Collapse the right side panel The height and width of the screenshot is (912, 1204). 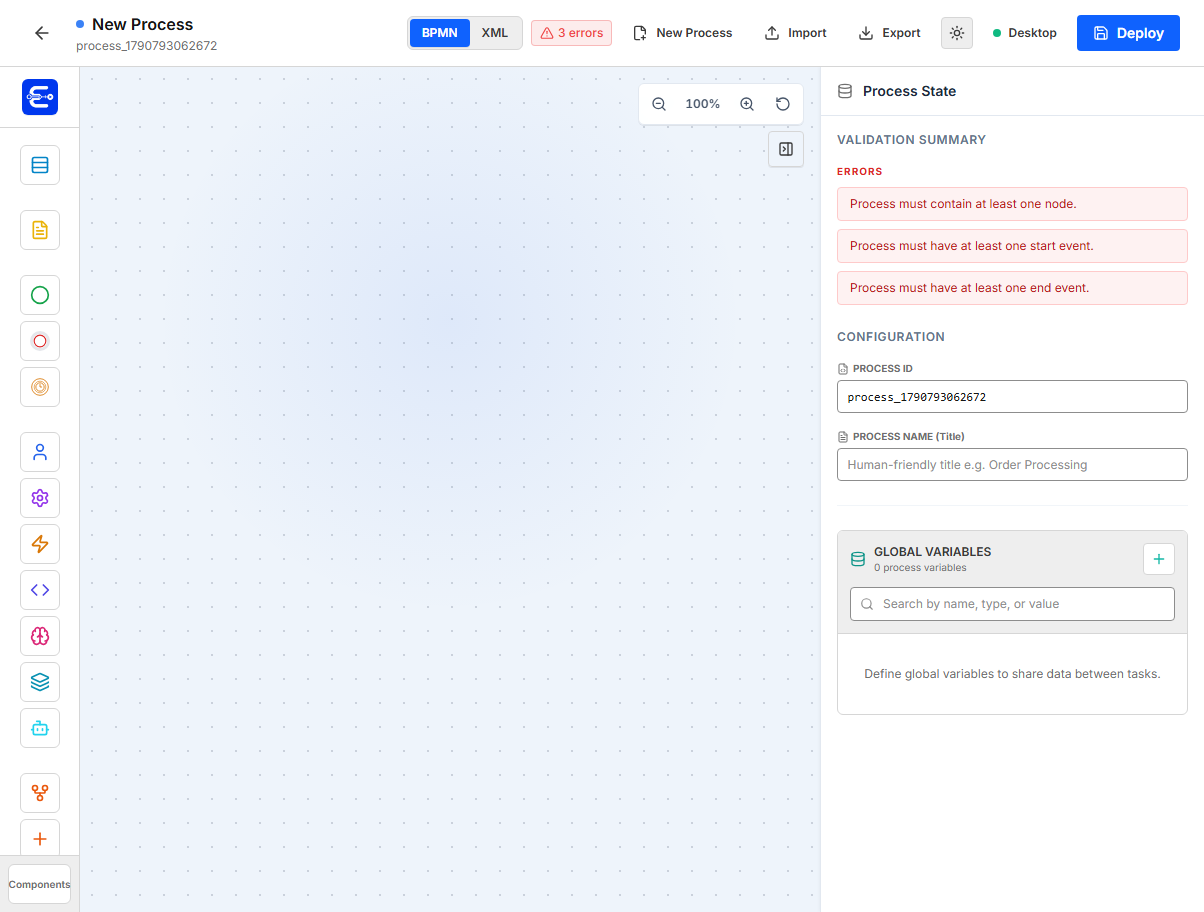click(786, 149)
